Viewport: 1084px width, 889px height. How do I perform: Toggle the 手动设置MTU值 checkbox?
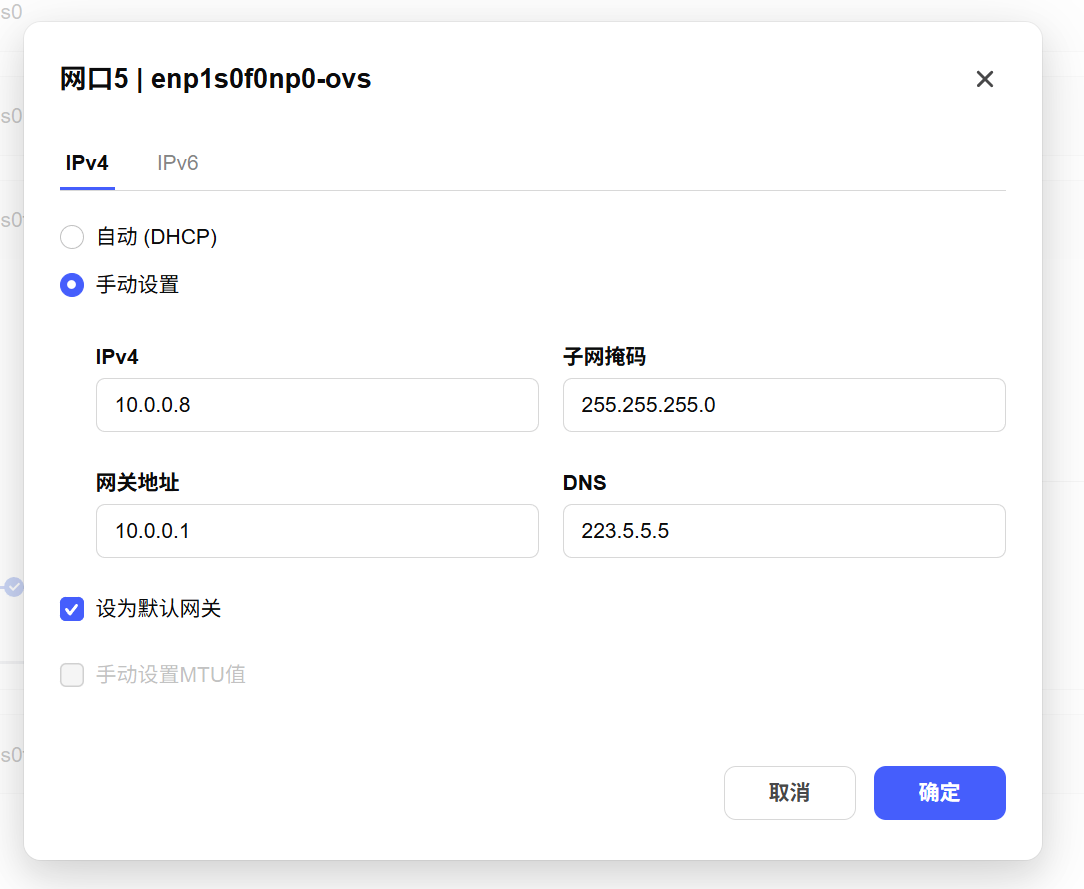[72, 675]
